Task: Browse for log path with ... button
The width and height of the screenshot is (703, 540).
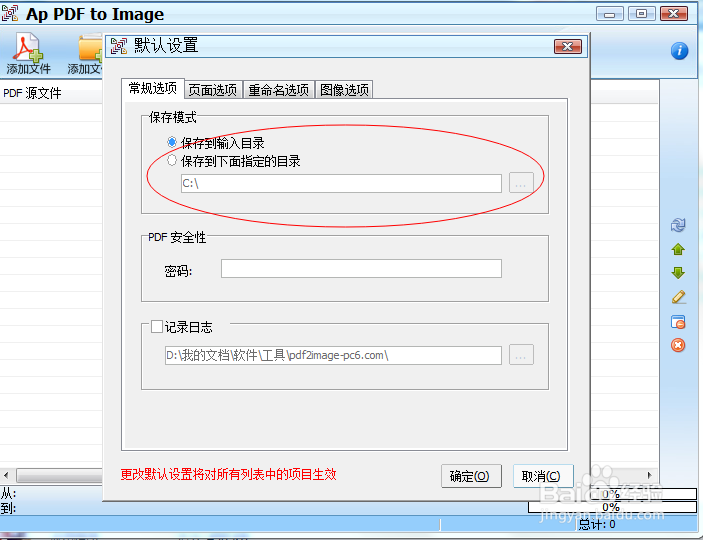Action: [521, 355]
